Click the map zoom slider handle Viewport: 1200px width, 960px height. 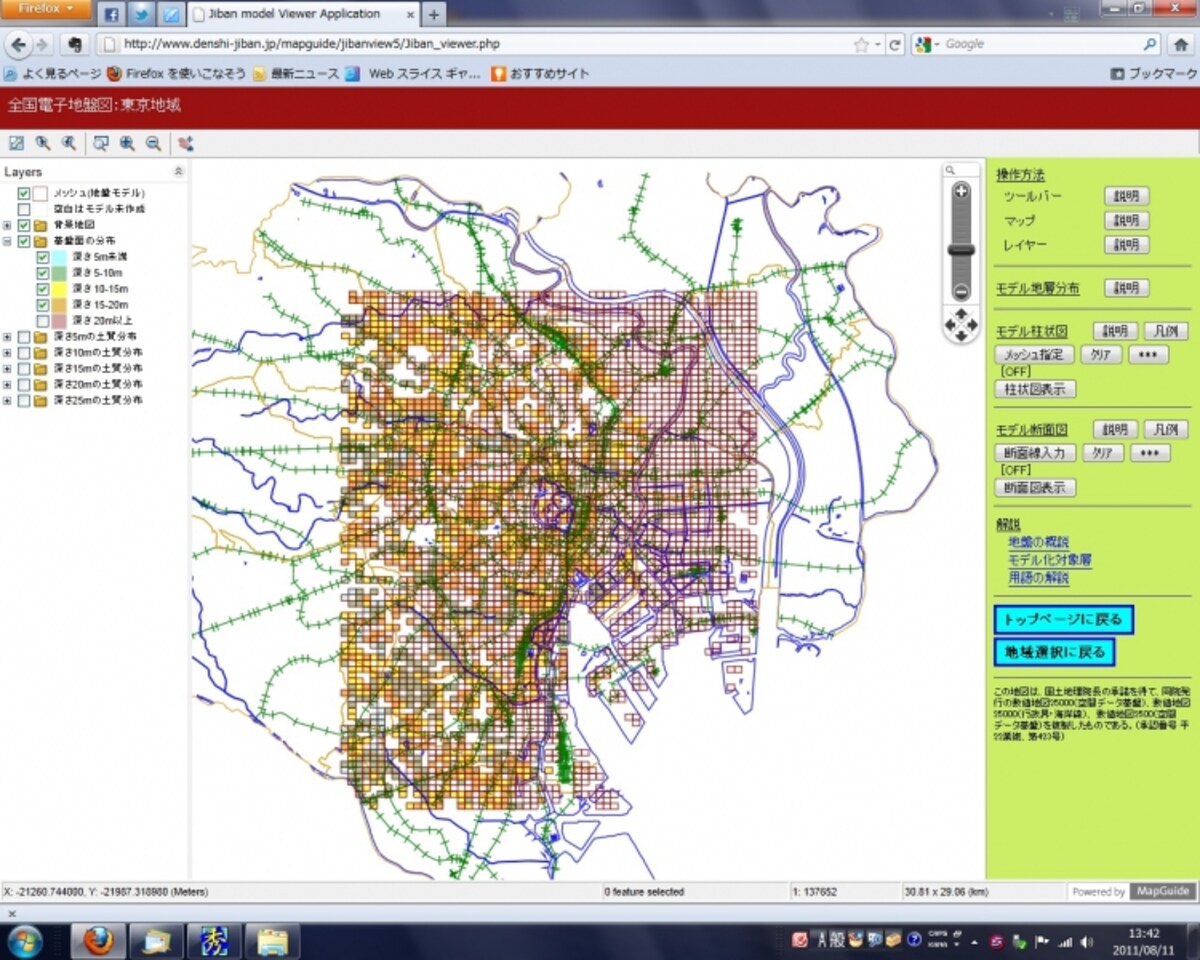click(x=961, y=250)
